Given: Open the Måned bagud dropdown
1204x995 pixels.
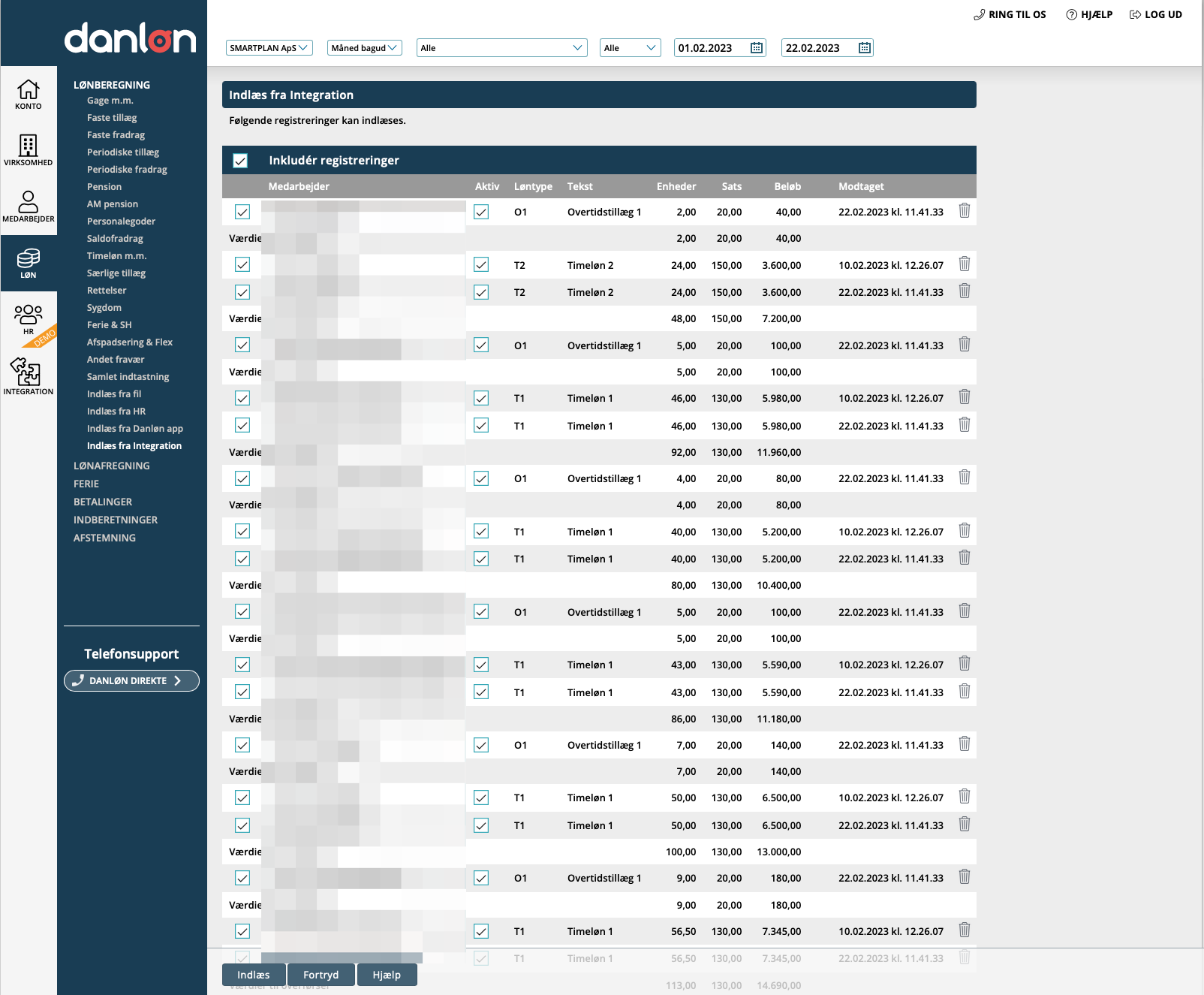Looking at the screenshot, I should click(x=365, y=48).
